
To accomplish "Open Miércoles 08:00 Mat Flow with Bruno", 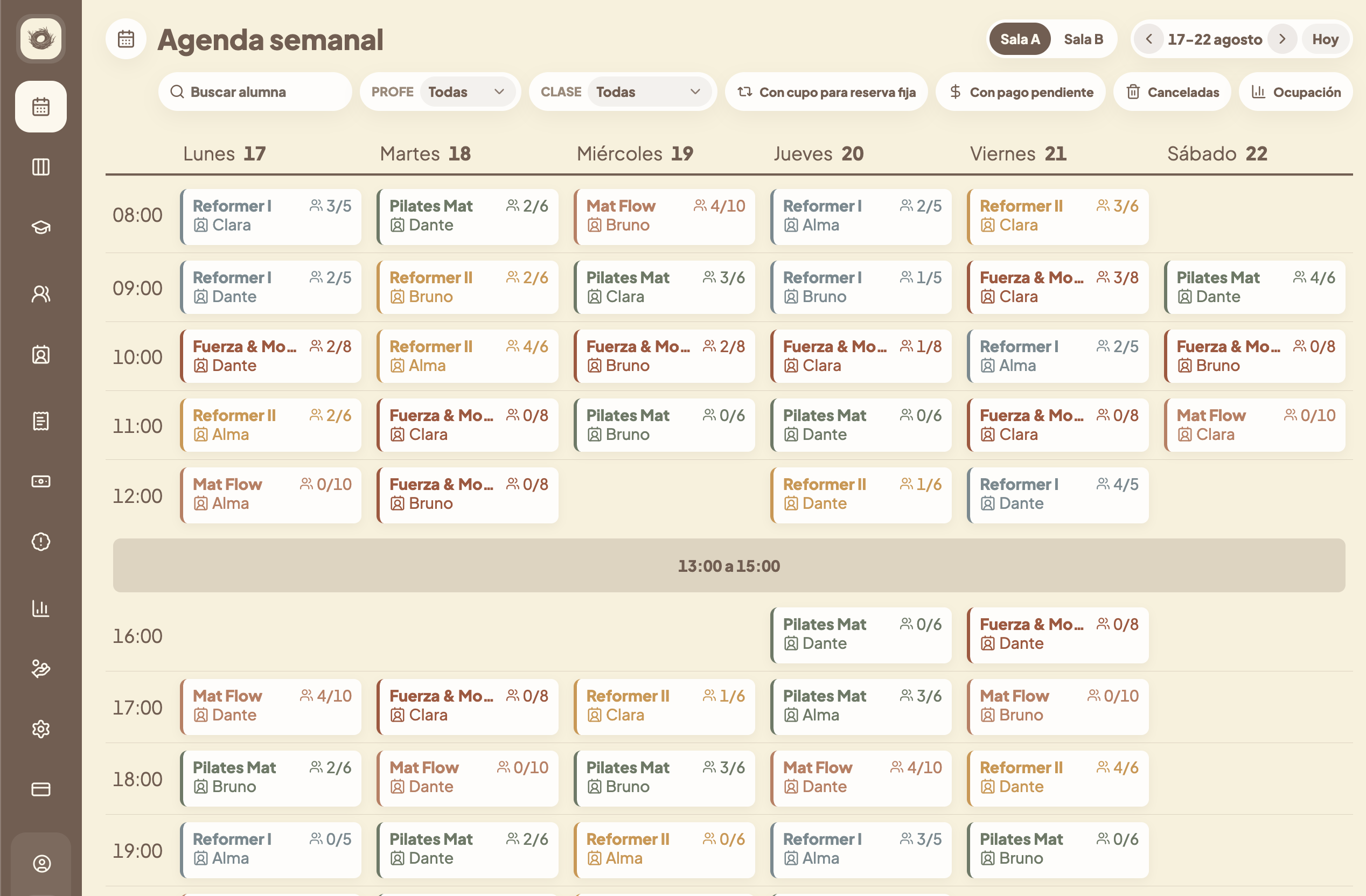I will click(x=665, y=217).
